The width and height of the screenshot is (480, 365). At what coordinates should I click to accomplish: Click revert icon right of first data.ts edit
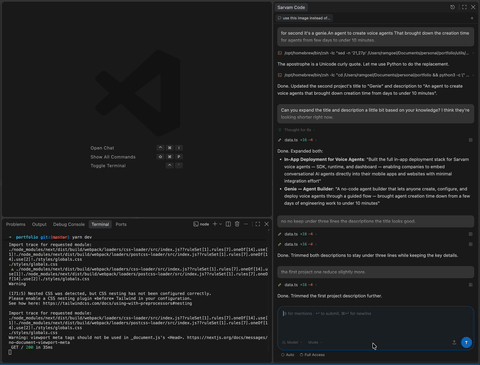point(471,140)
